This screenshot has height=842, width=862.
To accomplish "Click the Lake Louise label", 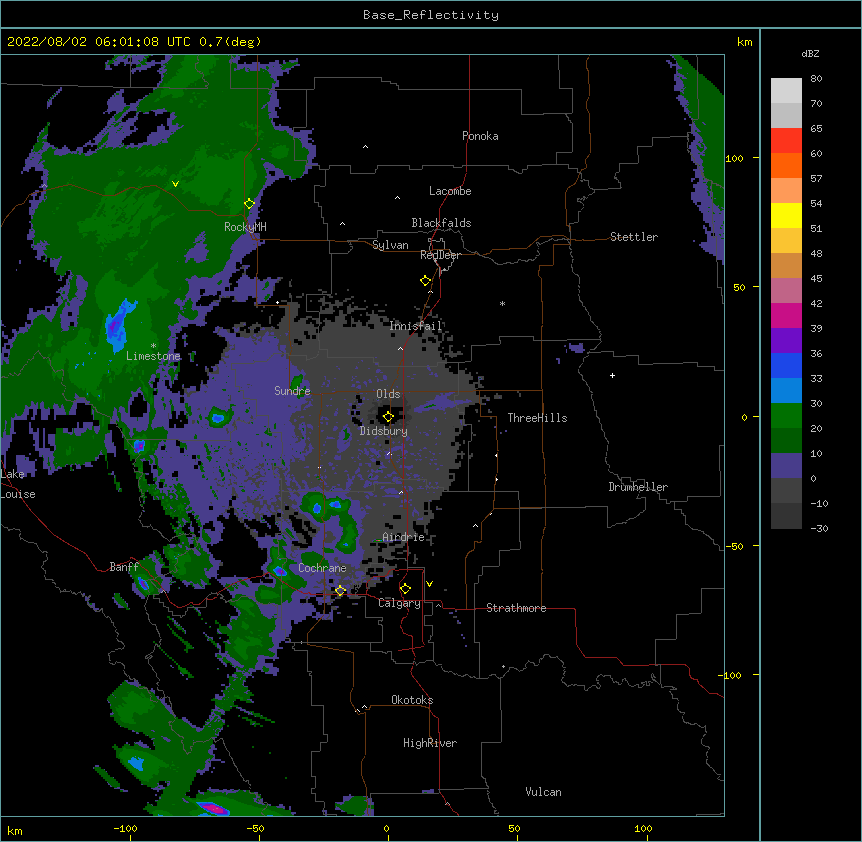I will [16, 484].
